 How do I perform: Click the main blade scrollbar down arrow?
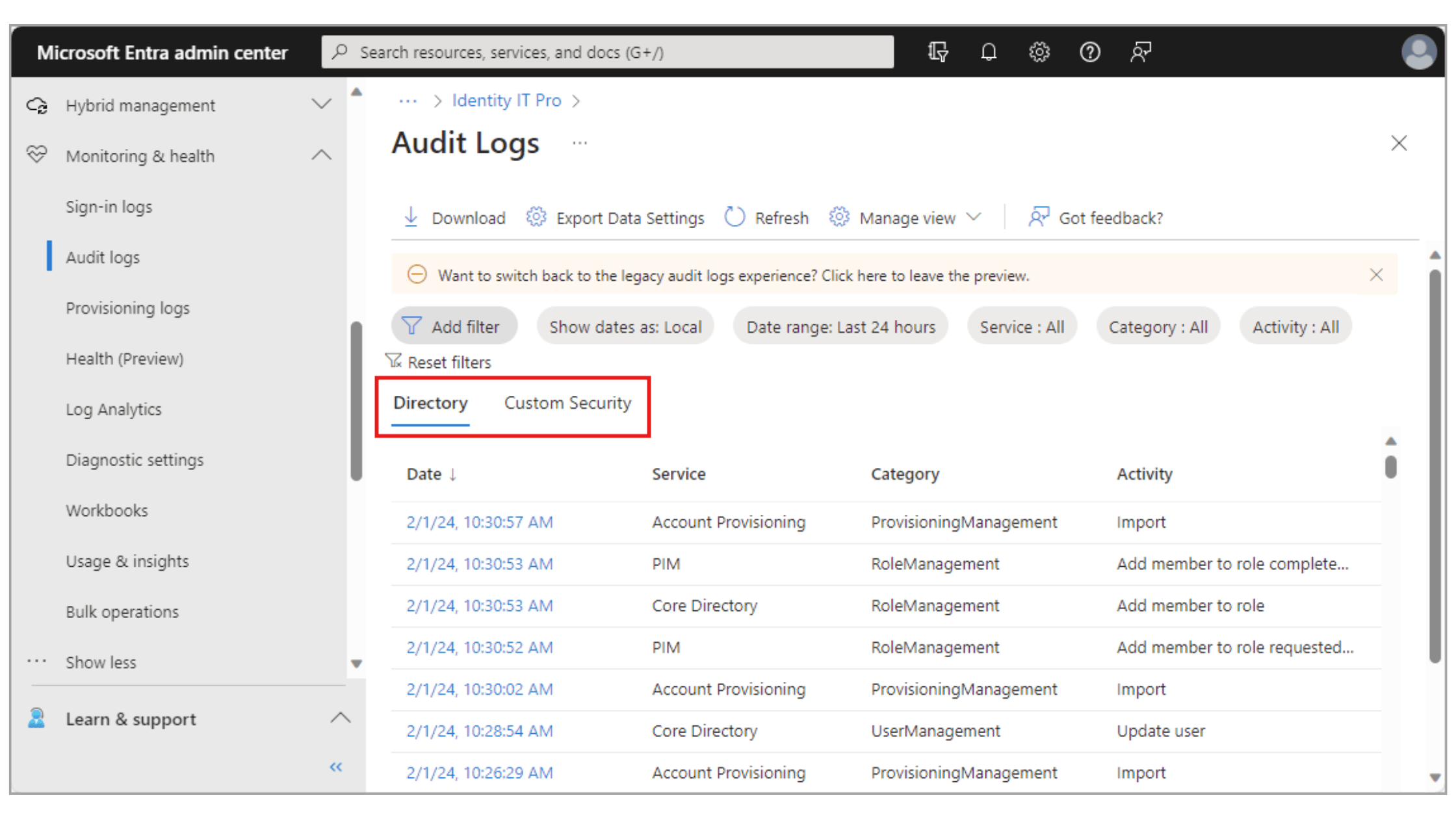(1435, 777)
